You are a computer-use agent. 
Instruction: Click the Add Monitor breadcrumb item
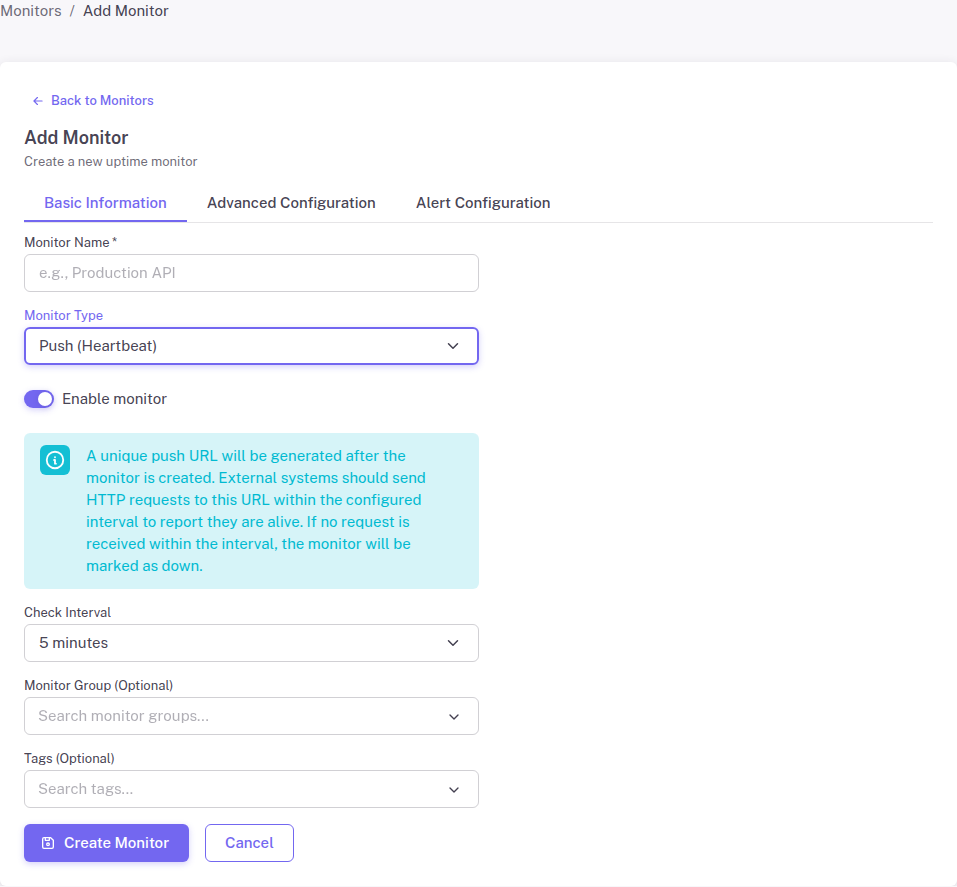tap(125, 10)
